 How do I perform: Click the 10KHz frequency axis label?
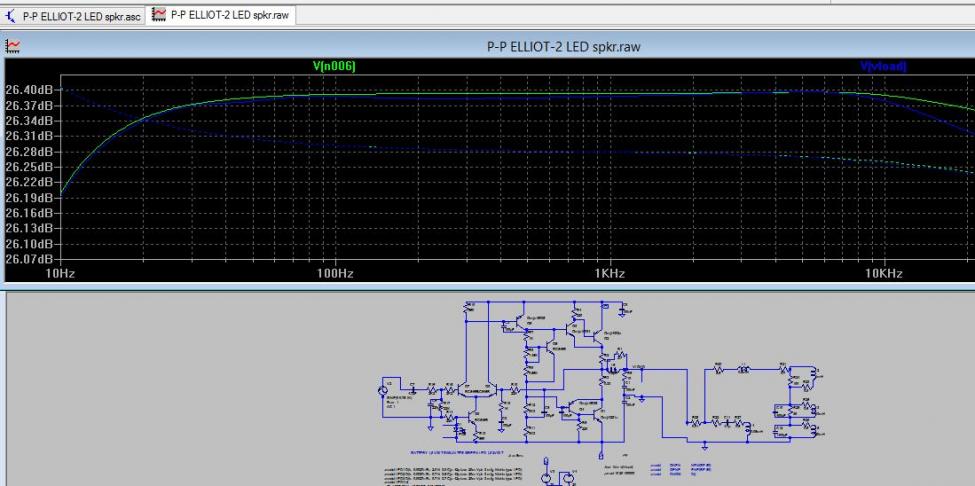[884, 273]
